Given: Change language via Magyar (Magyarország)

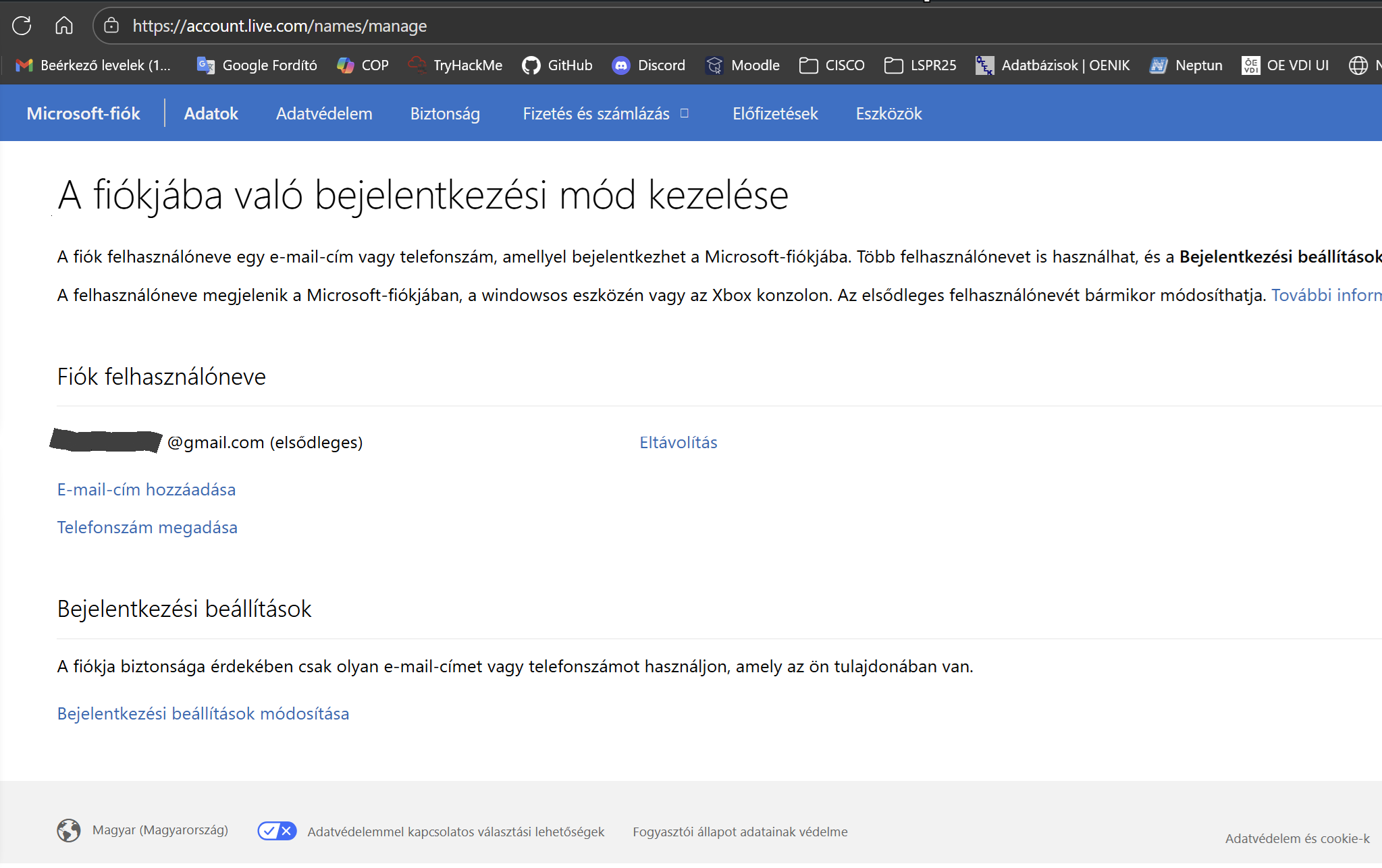Looking at the screenshot, I should coord(160,830).
